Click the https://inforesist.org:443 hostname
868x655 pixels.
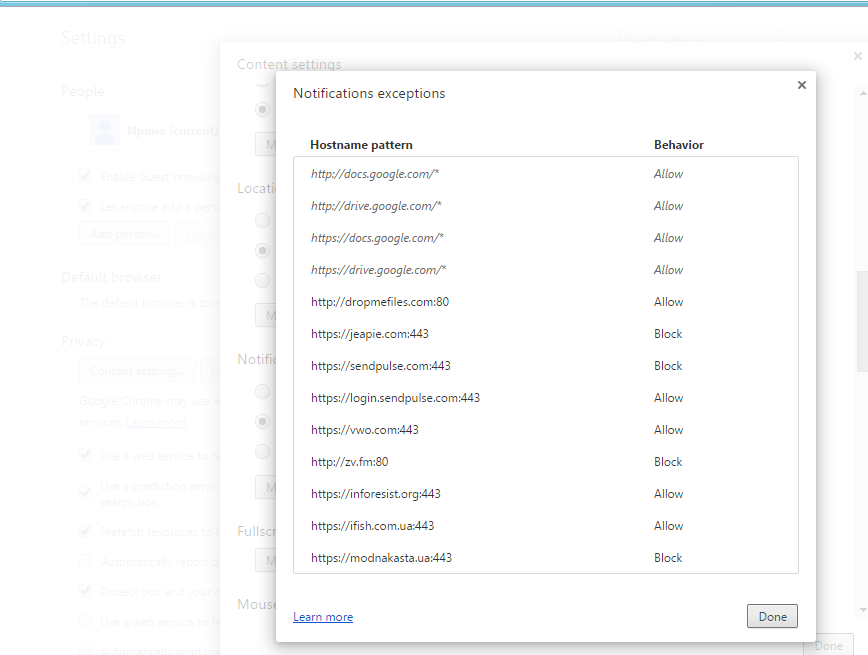click(375, 494)
